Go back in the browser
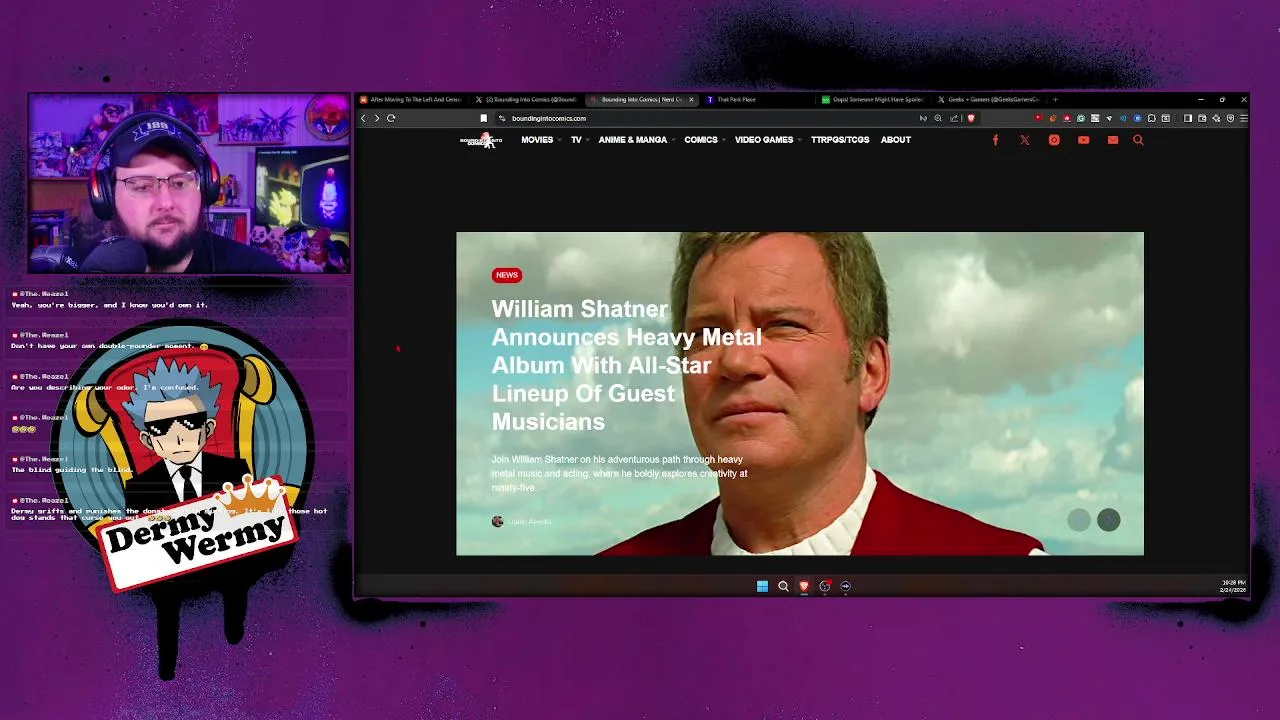This screenshot has width=1280, height=720. pyautogui.click(x=363, y=118)
